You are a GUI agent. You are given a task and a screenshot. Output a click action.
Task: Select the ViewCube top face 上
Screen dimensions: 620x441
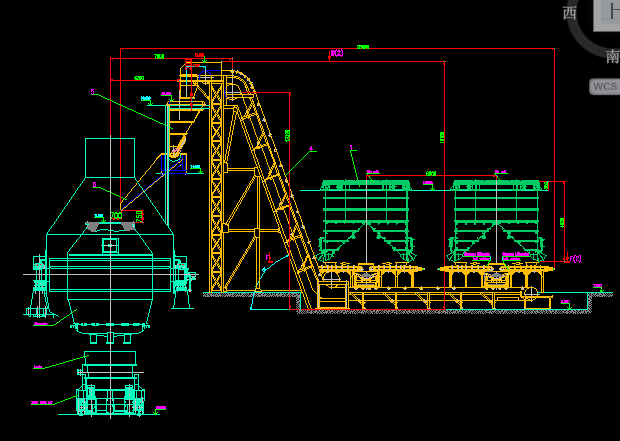(608, 15)
